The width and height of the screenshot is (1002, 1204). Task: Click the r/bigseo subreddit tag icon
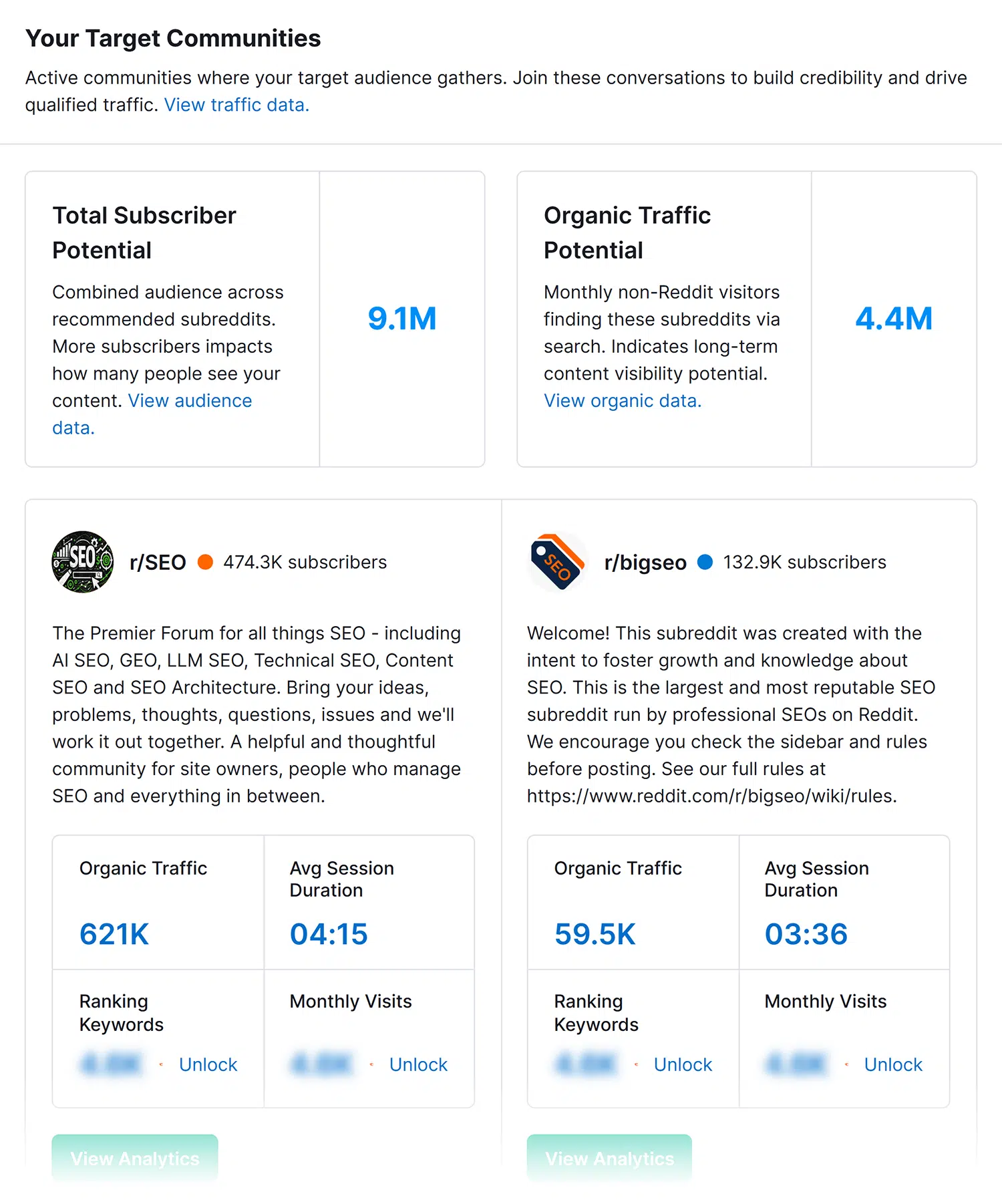click(558, 562)
